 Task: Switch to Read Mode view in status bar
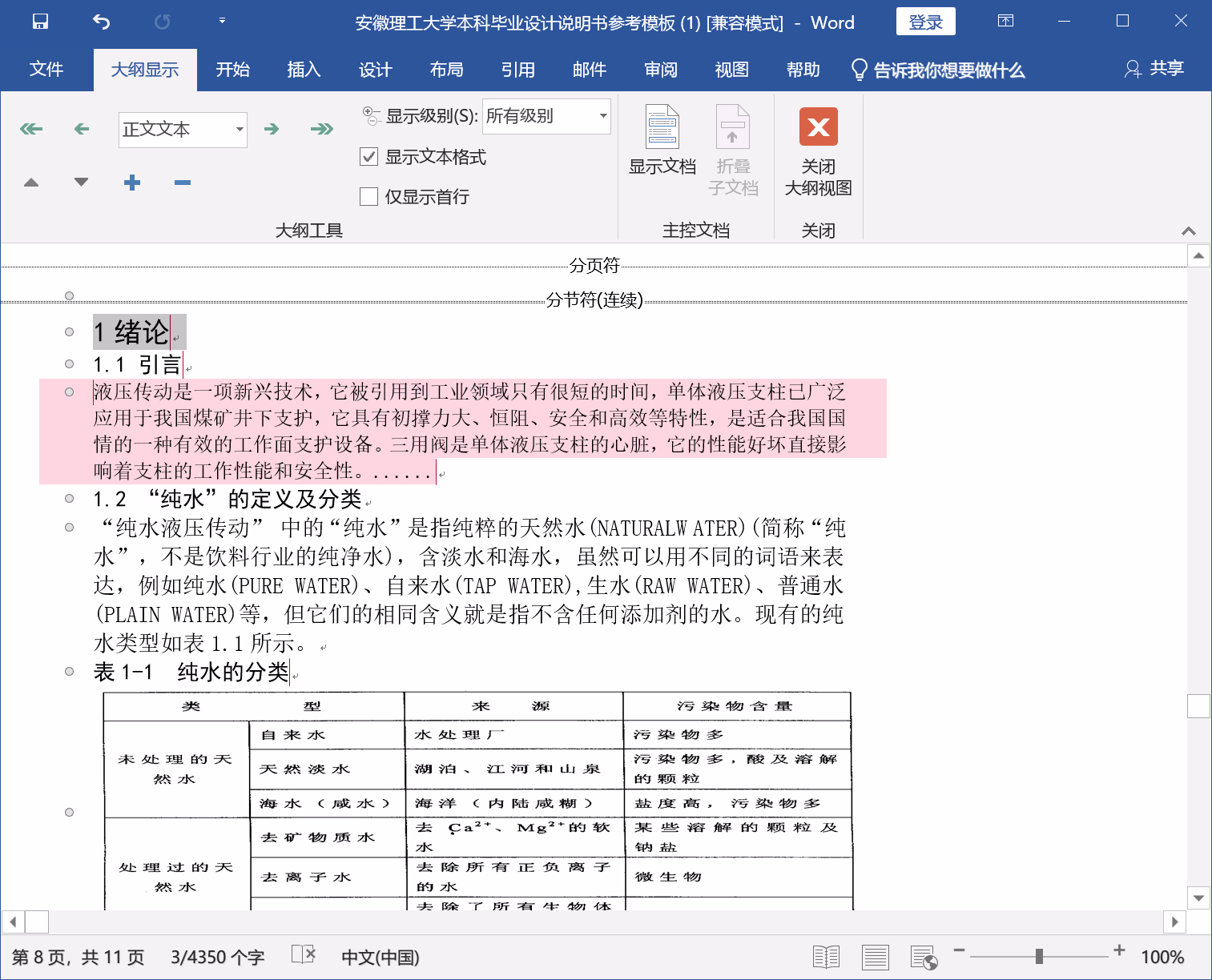[826, 957]
